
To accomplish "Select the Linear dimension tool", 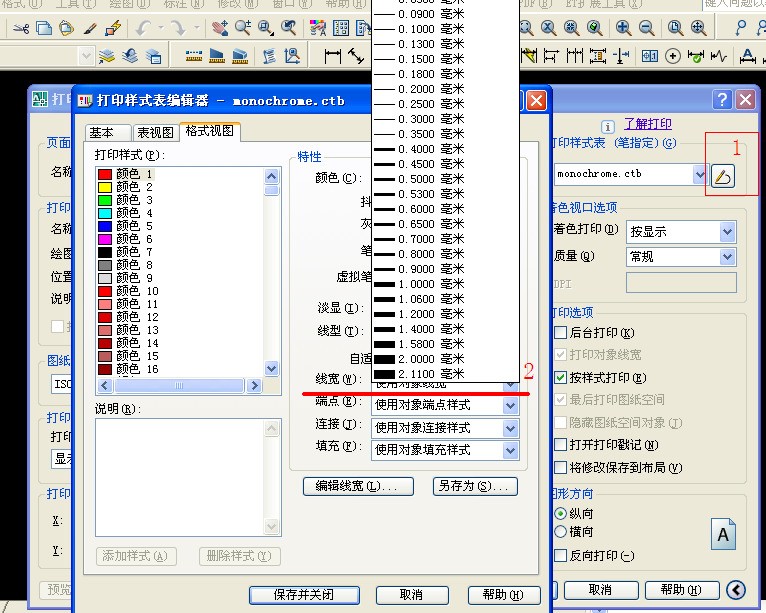I will click(x=333, y=57).
